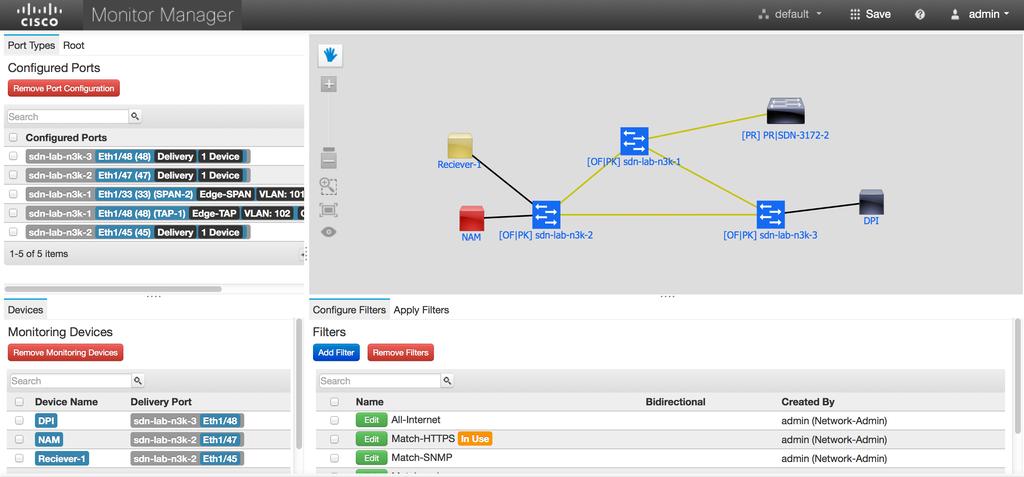Screen dimensions: 1024x477
Task: Click Save in the top bar
Action: tap(870, 14)
